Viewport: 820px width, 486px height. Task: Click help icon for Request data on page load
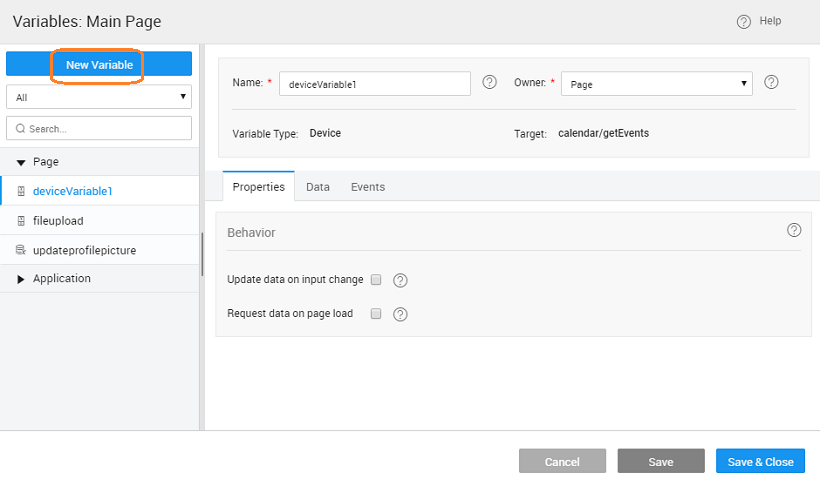[400, 314]
